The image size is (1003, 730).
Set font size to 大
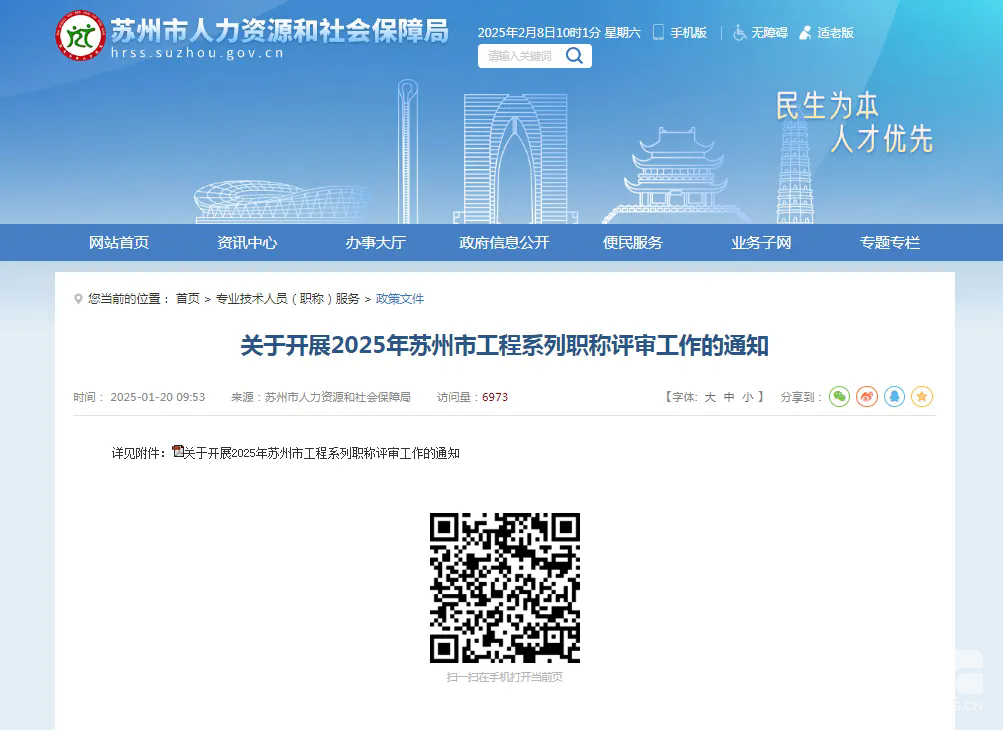coord(709,397)
